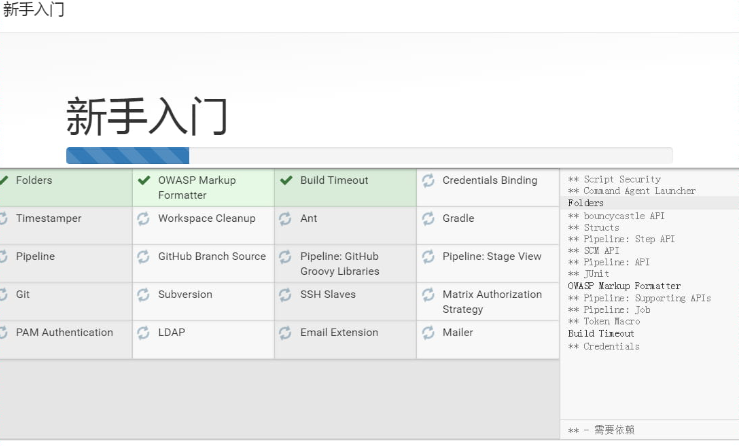Image resolution: width=739 pixels, height=446 pixels.
Task: Select the GitHub Branch Source plugin cell
Action: point(204,264)
